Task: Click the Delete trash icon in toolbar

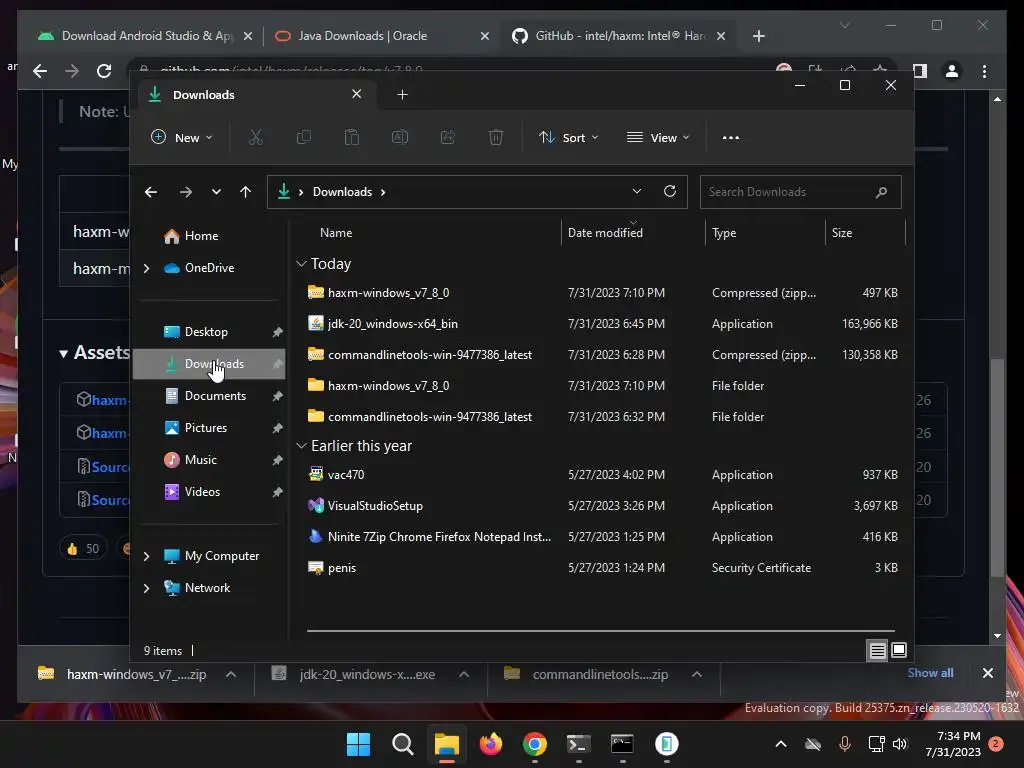Action: pos(496,137)
